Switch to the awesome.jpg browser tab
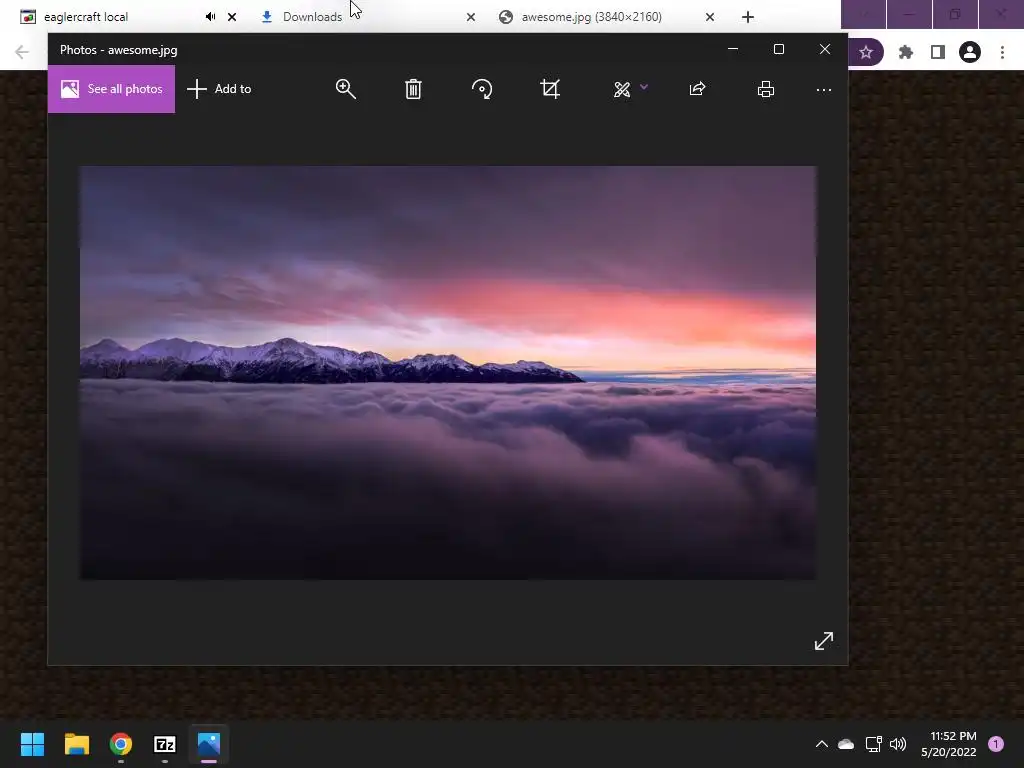The height and width of the screenshot is (768, 1024). (x=592, y=17)
